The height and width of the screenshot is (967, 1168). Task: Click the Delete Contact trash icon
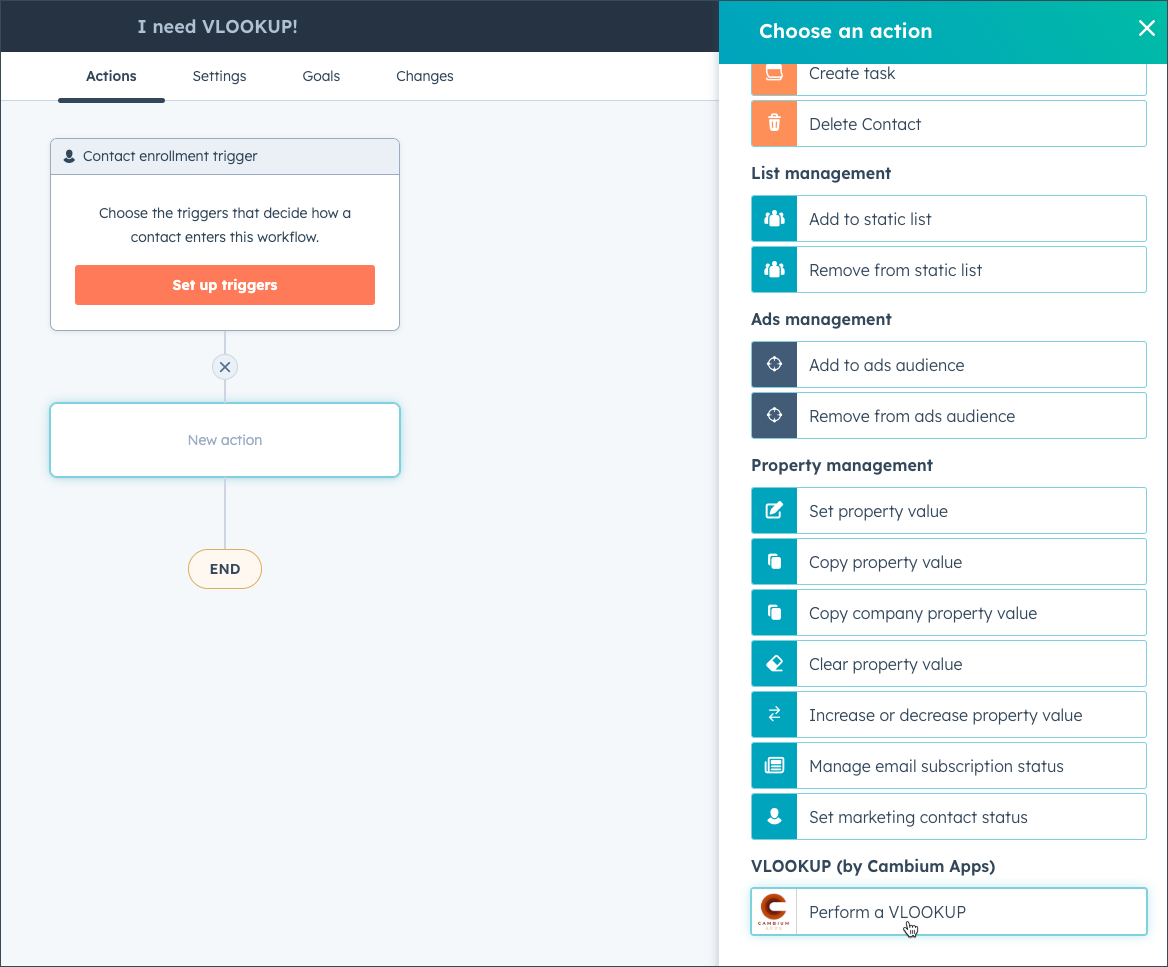tap(774, 124)
